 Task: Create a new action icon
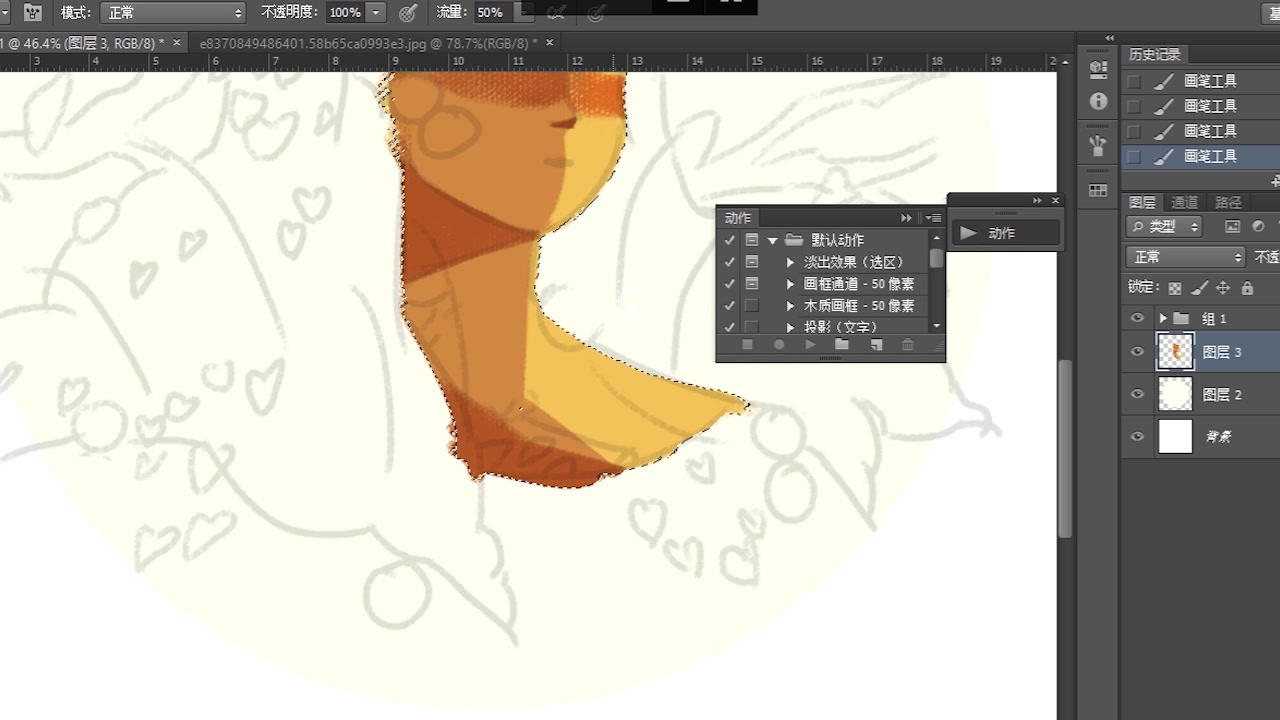pos(876,345)
